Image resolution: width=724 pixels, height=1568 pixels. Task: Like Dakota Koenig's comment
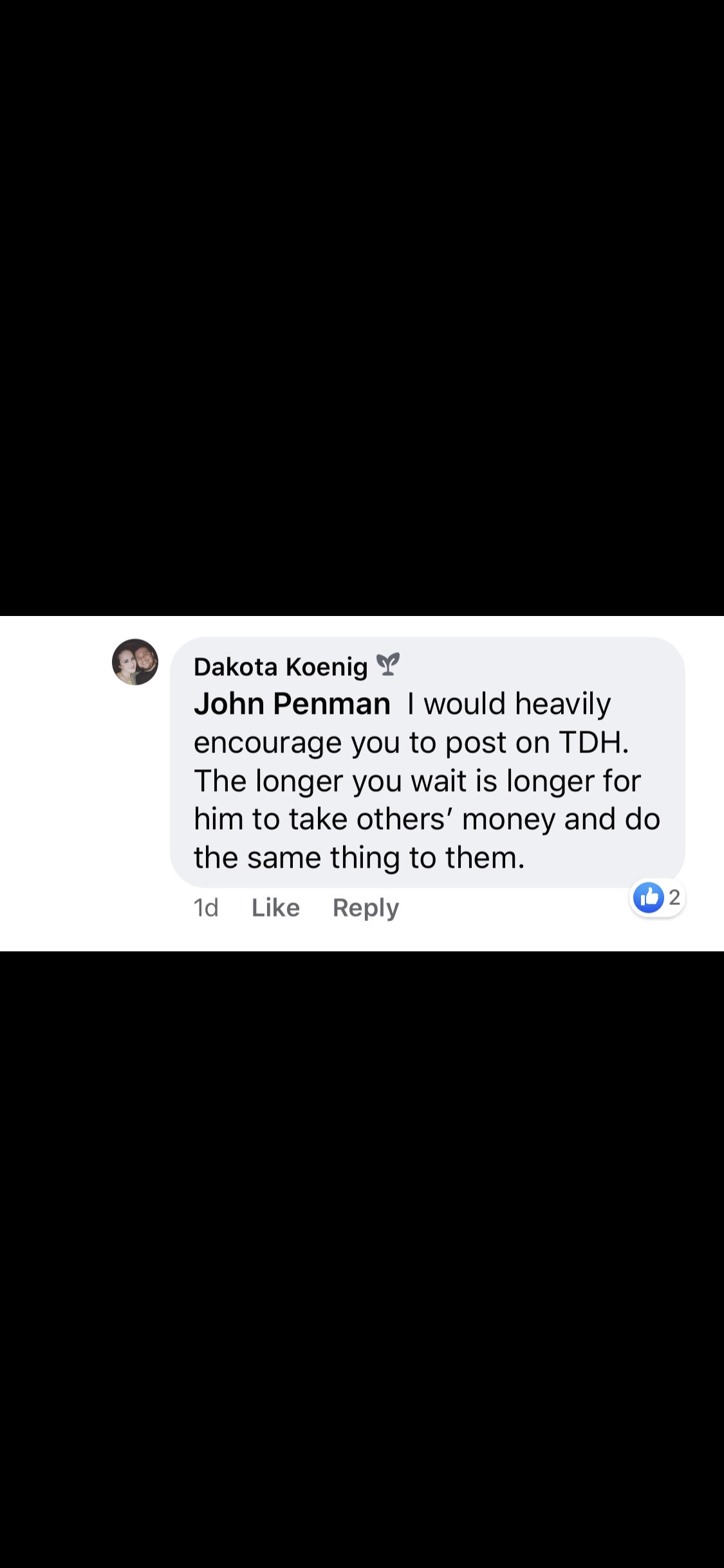pos(275,908)
